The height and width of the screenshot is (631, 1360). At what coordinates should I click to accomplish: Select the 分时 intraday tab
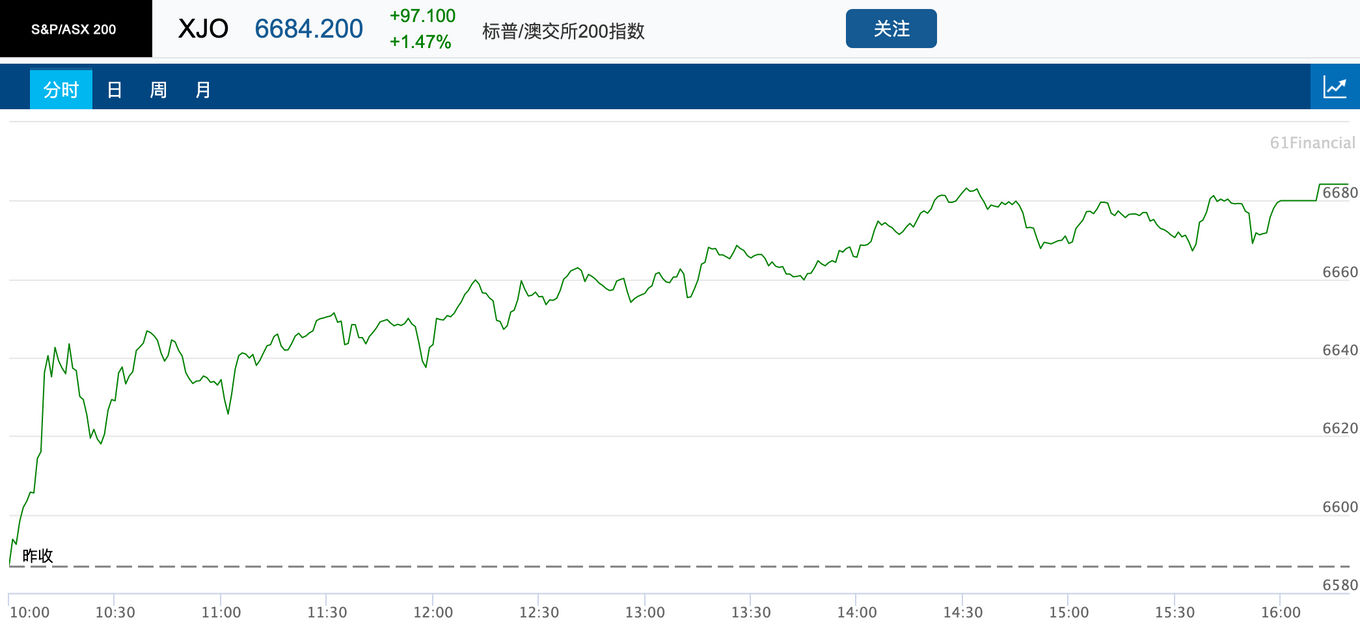(61, 90)
